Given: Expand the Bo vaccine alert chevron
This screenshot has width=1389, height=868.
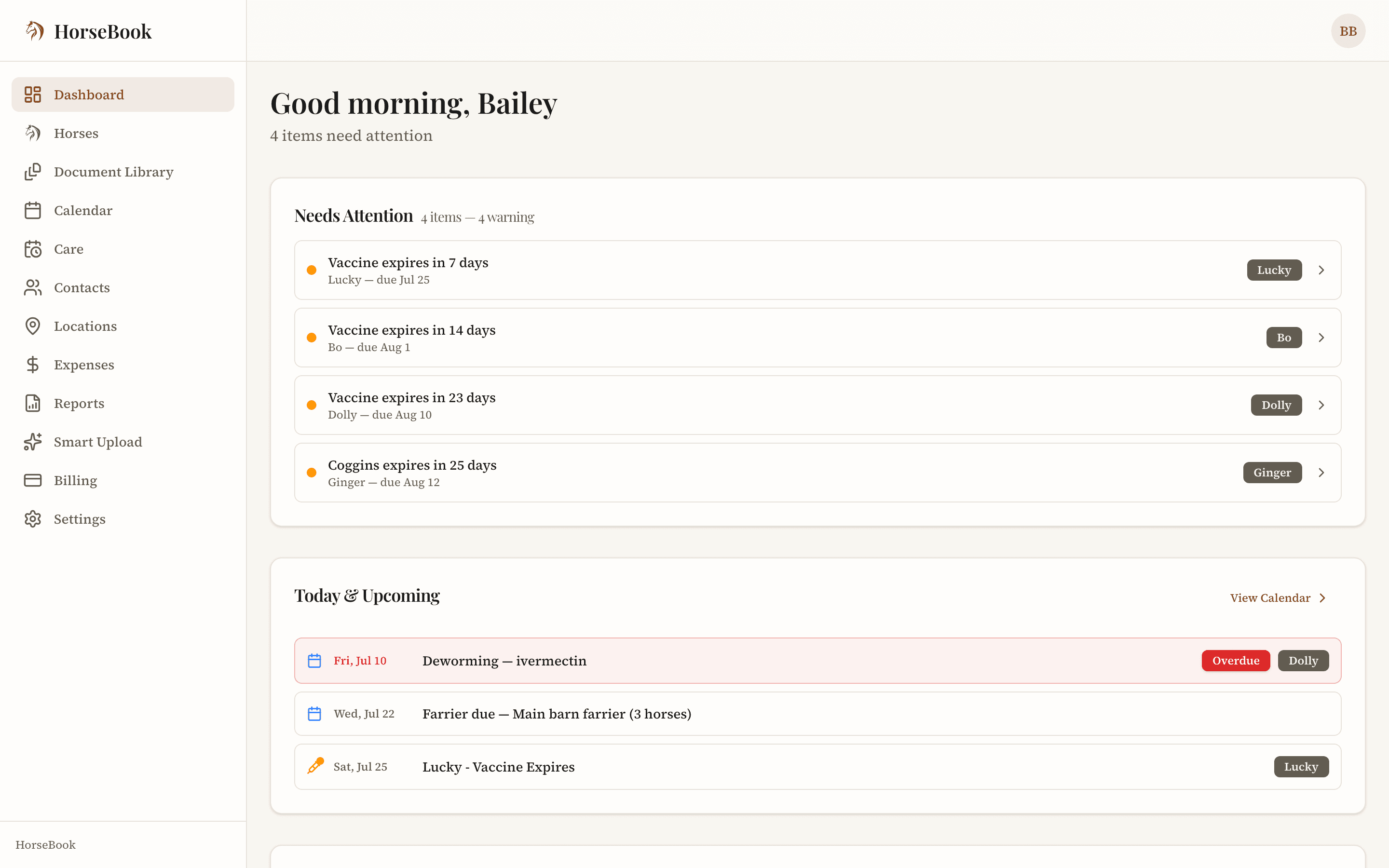Looking at the screenshot, I should [1321, 338].
